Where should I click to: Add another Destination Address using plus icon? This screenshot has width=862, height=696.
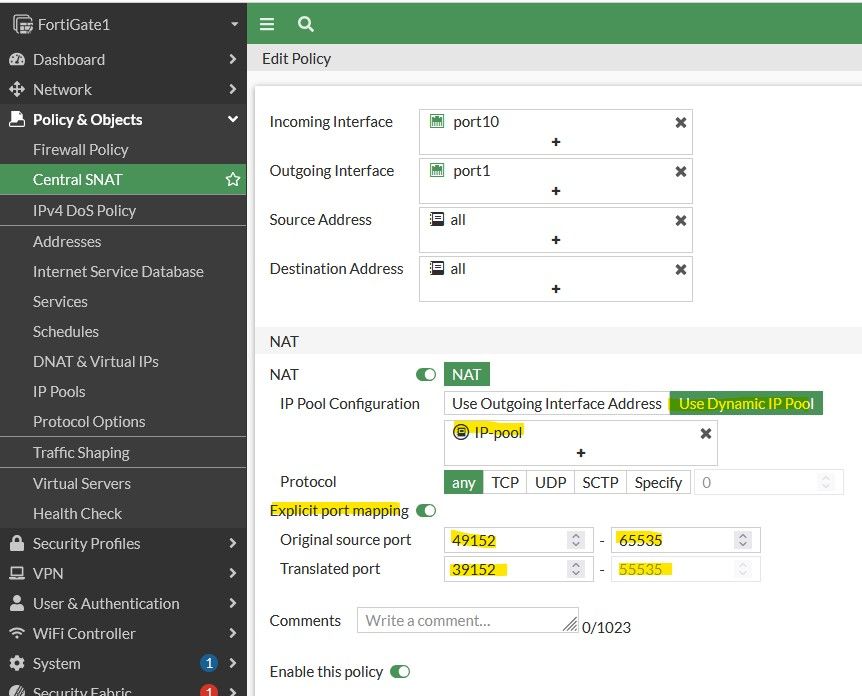coord(556,289)
